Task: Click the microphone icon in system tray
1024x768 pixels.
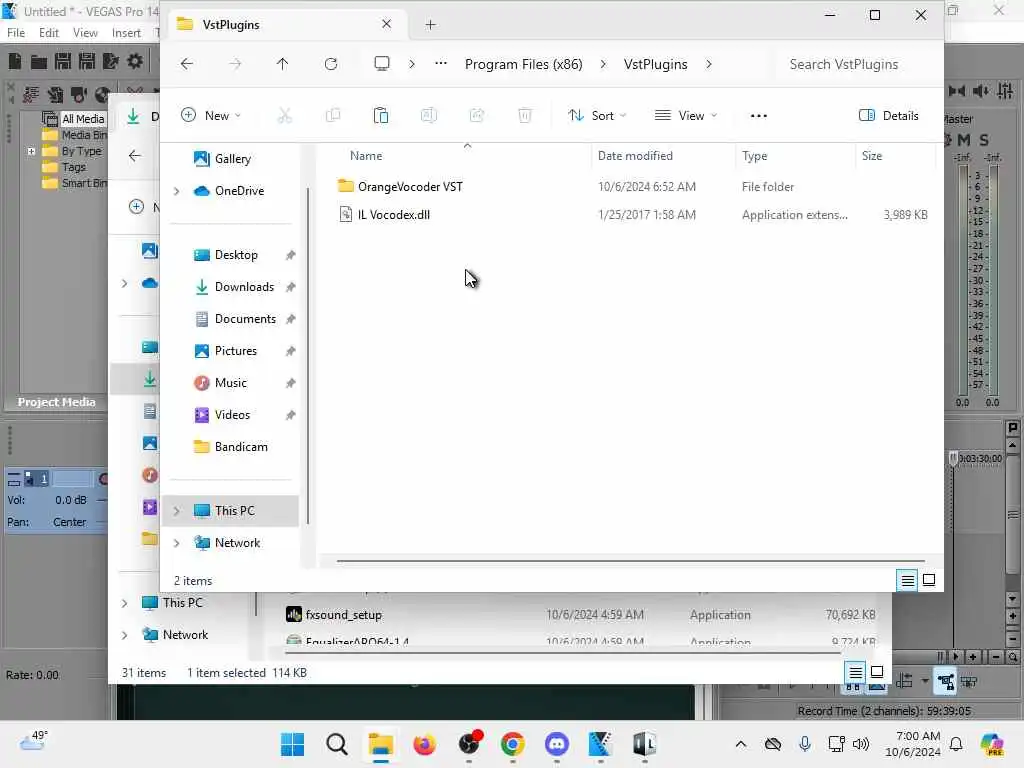Action: [x=805, y=744]
